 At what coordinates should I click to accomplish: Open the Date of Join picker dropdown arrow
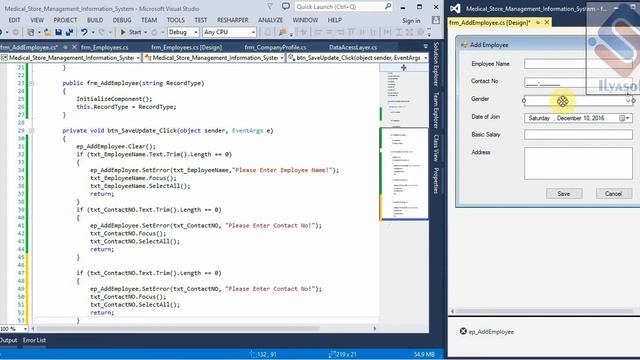pos(628,118)
